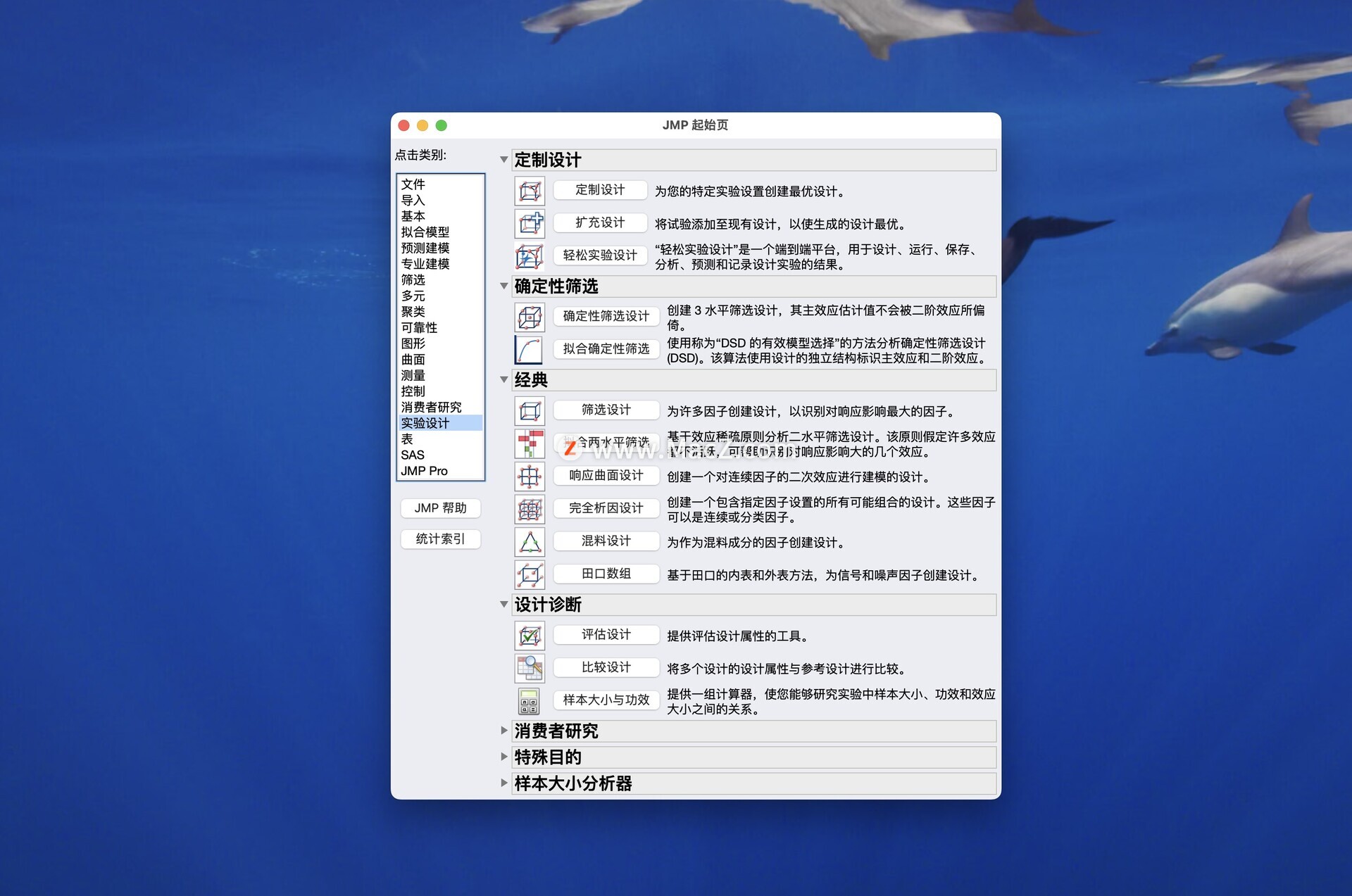
Task: Select 文件 in the category list
Action: [441, 184]
